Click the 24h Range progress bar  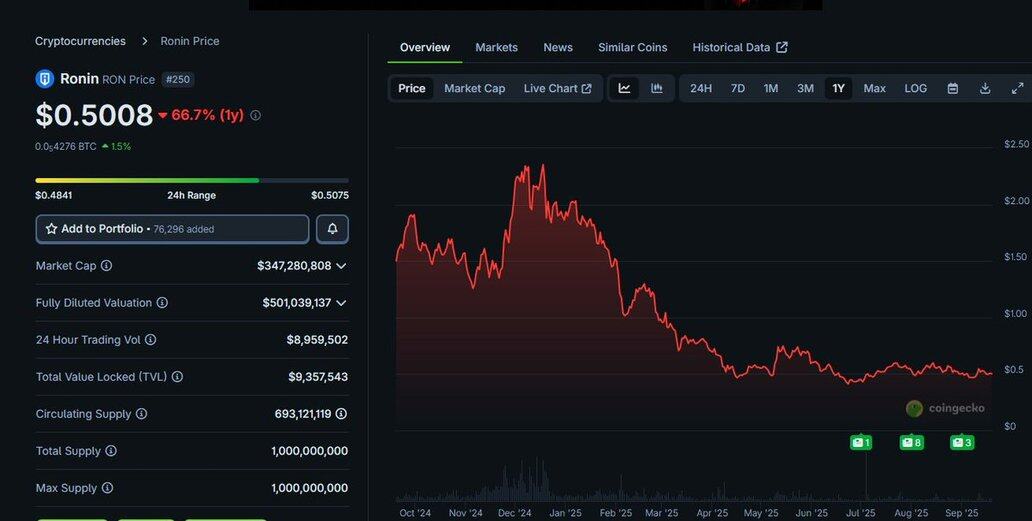tap(192, 180)
